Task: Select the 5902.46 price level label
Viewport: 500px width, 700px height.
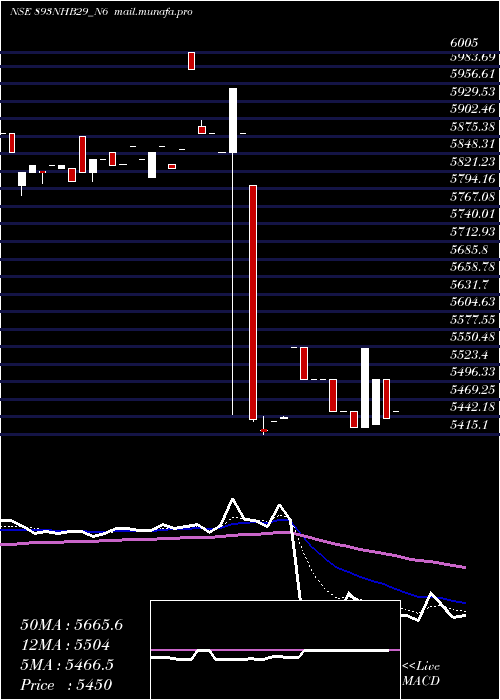Action: click(472, 109)
